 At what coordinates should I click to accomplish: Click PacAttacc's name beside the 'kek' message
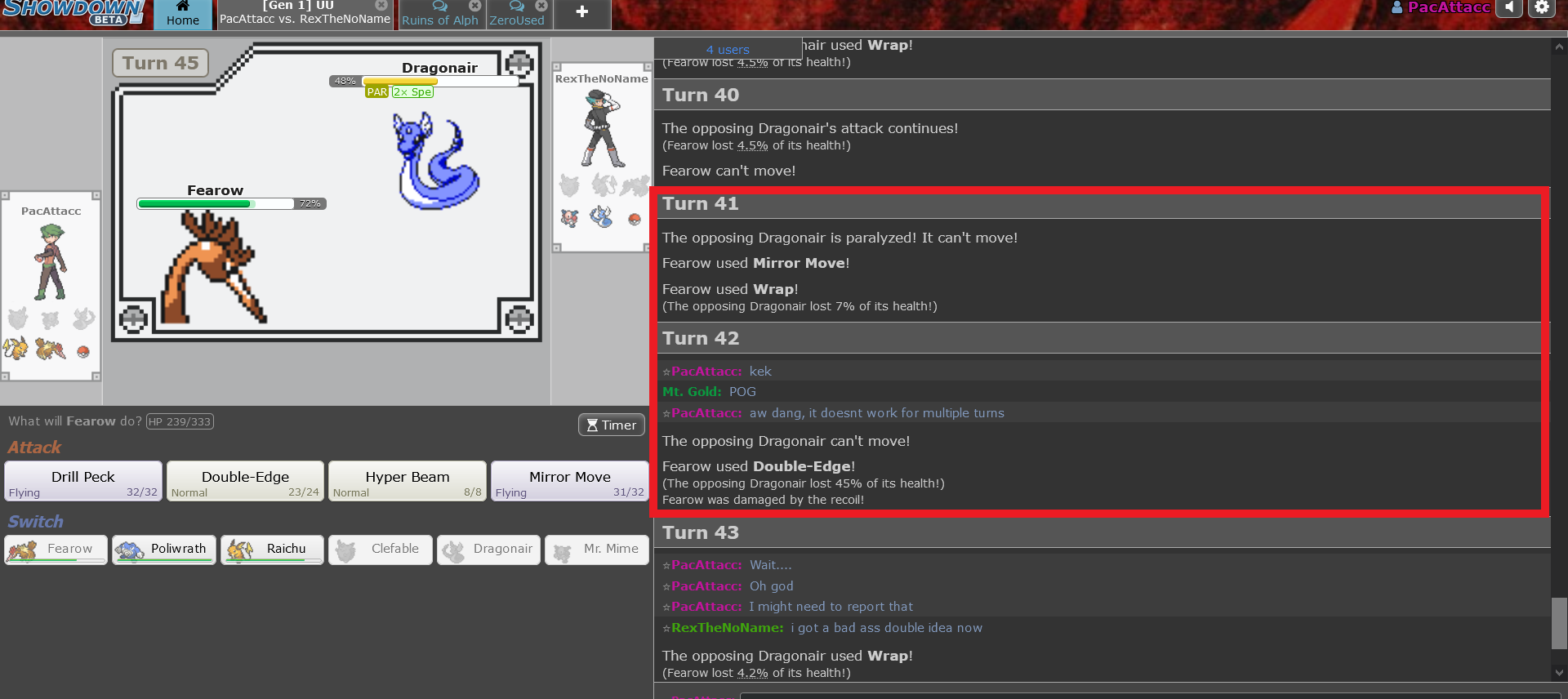706,372
